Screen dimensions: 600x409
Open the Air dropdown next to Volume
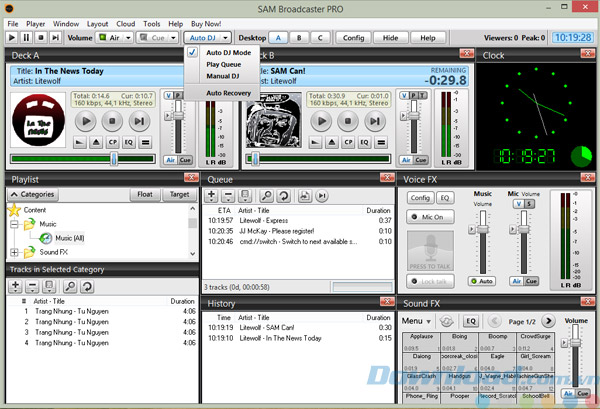113,38
